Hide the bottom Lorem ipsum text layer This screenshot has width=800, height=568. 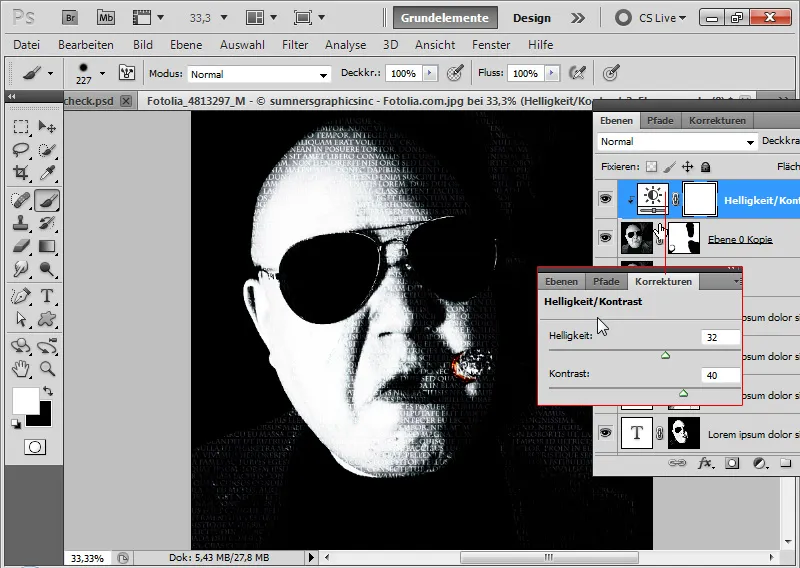click(605, 433)
